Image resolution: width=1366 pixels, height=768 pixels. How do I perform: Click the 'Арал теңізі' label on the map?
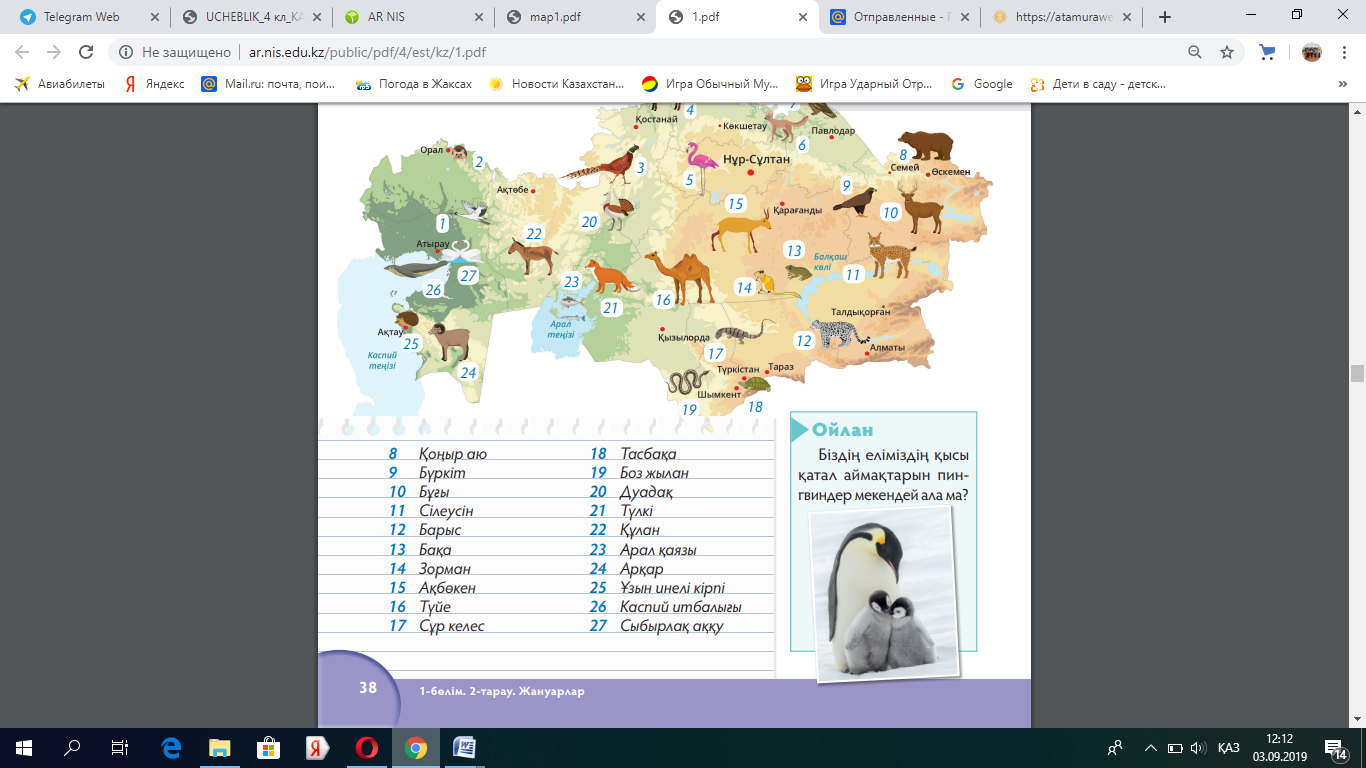coord(562,329)
